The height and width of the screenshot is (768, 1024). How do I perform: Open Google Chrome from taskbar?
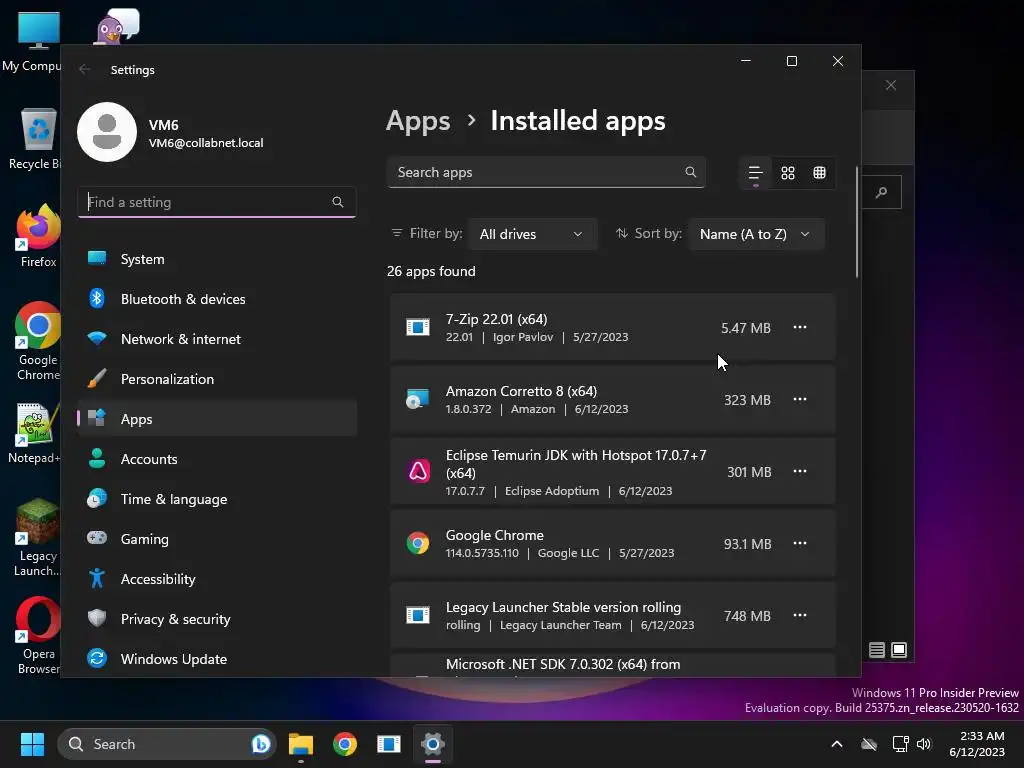click(x=345, y=744)
